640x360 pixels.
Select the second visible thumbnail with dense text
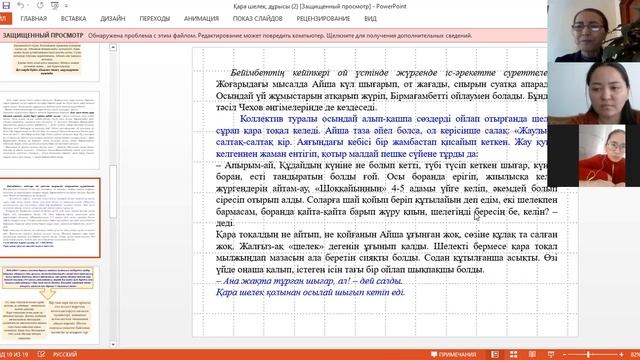(x=49, y=130)
